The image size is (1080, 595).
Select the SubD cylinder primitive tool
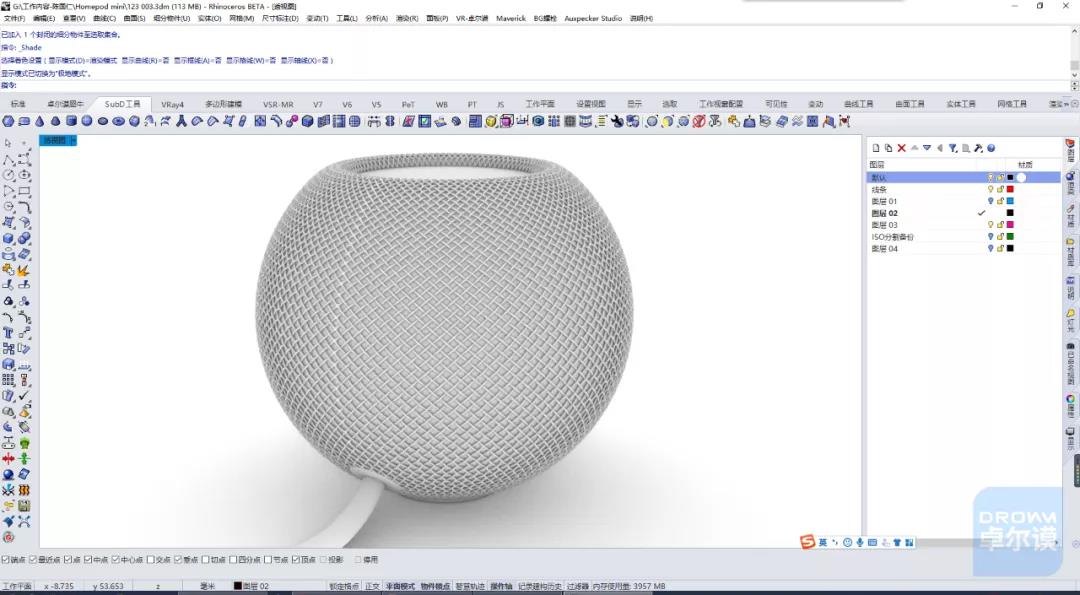pos(71,121)
